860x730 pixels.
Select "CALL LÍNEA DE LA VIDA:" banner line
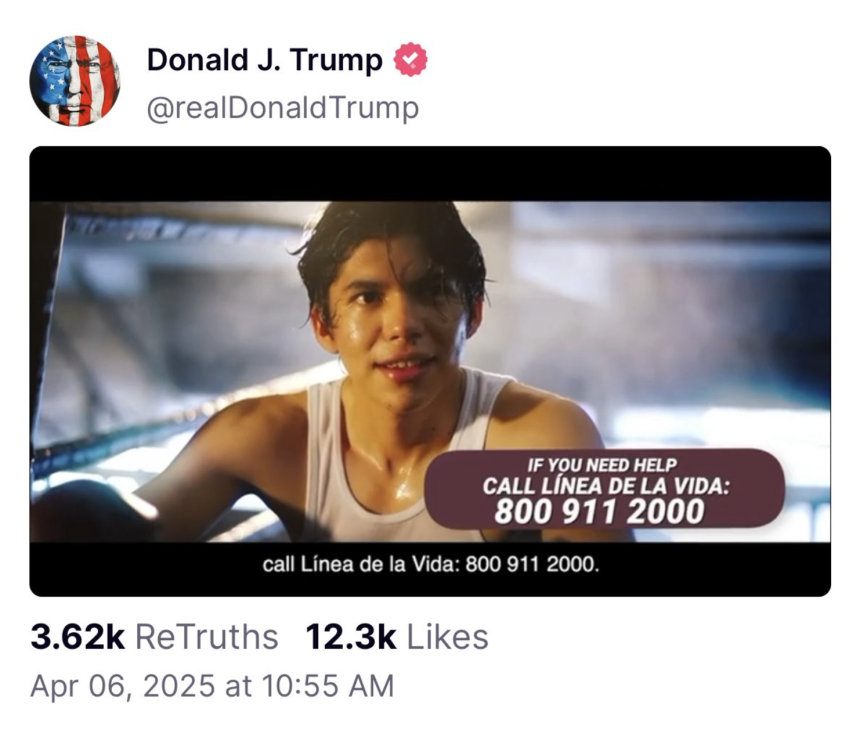click(606, 486)
